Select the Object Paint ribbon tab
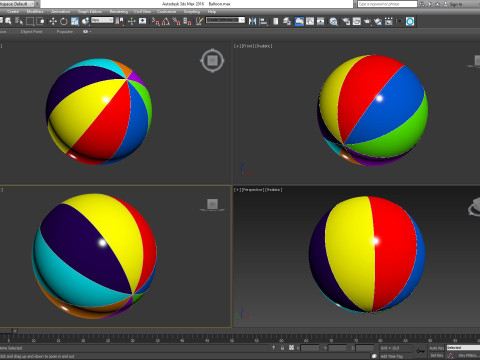 [31, 32]
